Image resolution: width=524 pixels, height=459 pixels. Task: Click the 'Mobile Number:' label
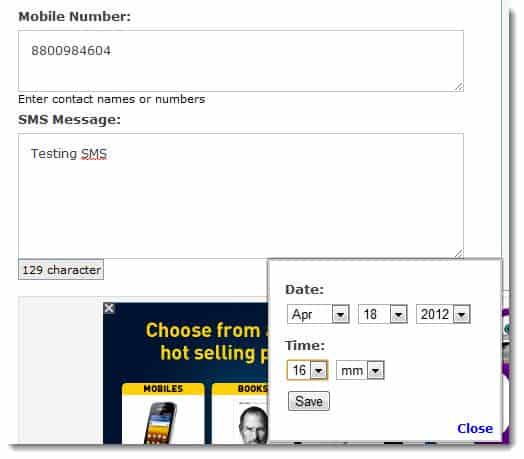point(75,16)
